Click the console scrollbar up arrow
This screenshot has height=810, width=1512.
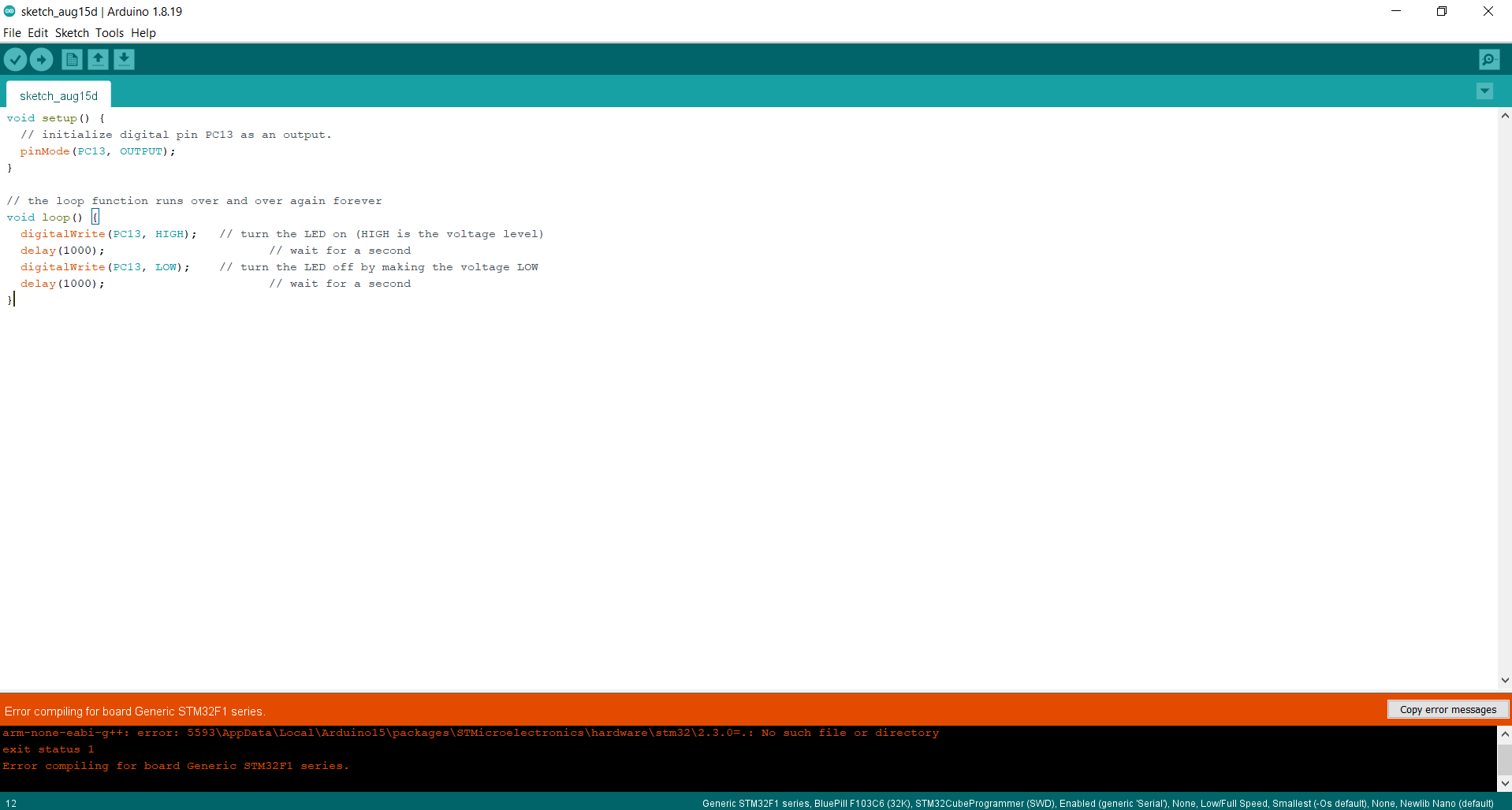pyautogui.click(x=1505, y=734)
